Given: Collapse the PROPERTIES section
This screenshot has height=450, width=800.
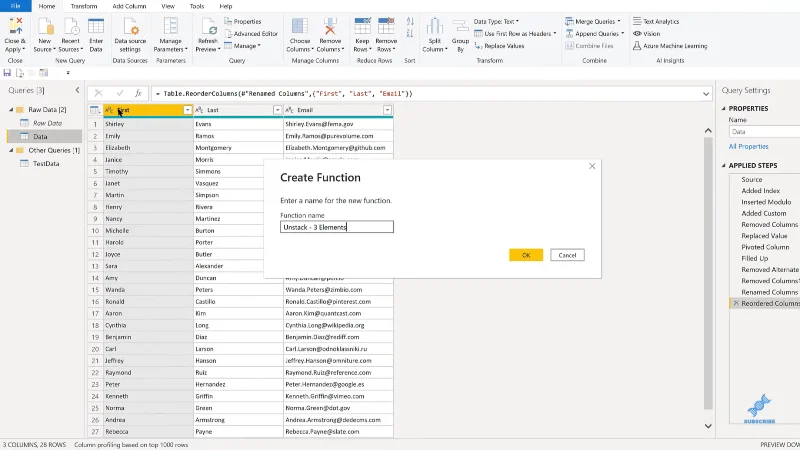Looking at the screenshot, I should 723,109.
